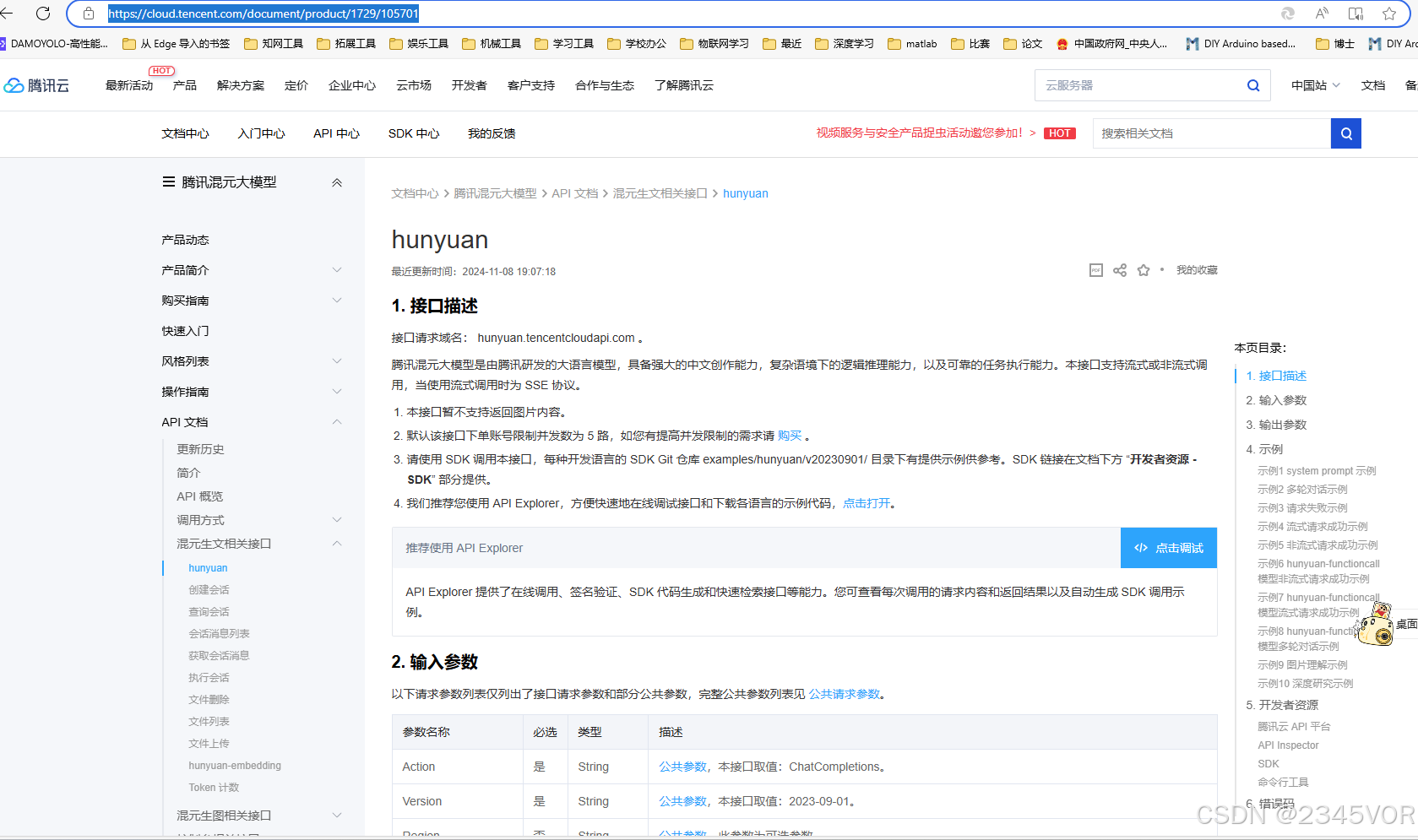This screenshot has height=840, width=1418.
Task: Open the 学习工具 bookmark folder
Action: point(564,44)
